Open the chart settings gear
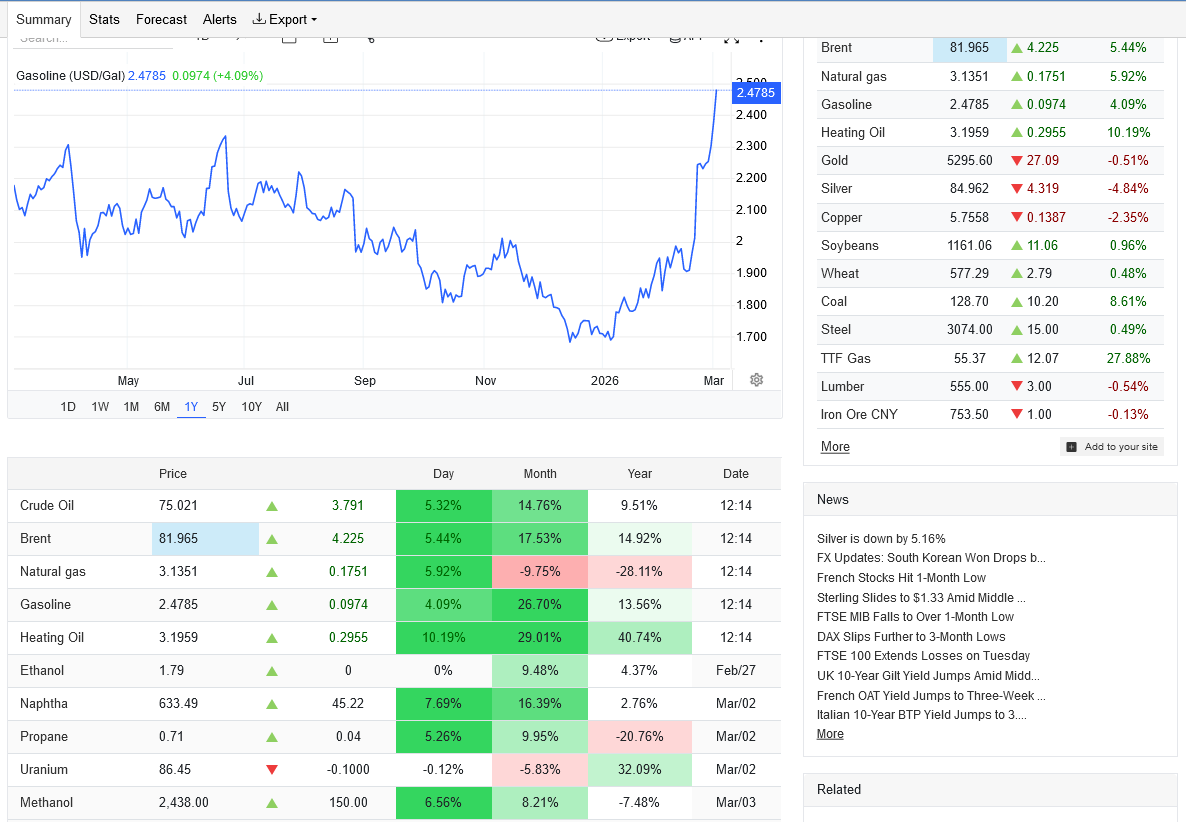This screenshot has width=1186, height=822. click(757, 380)
